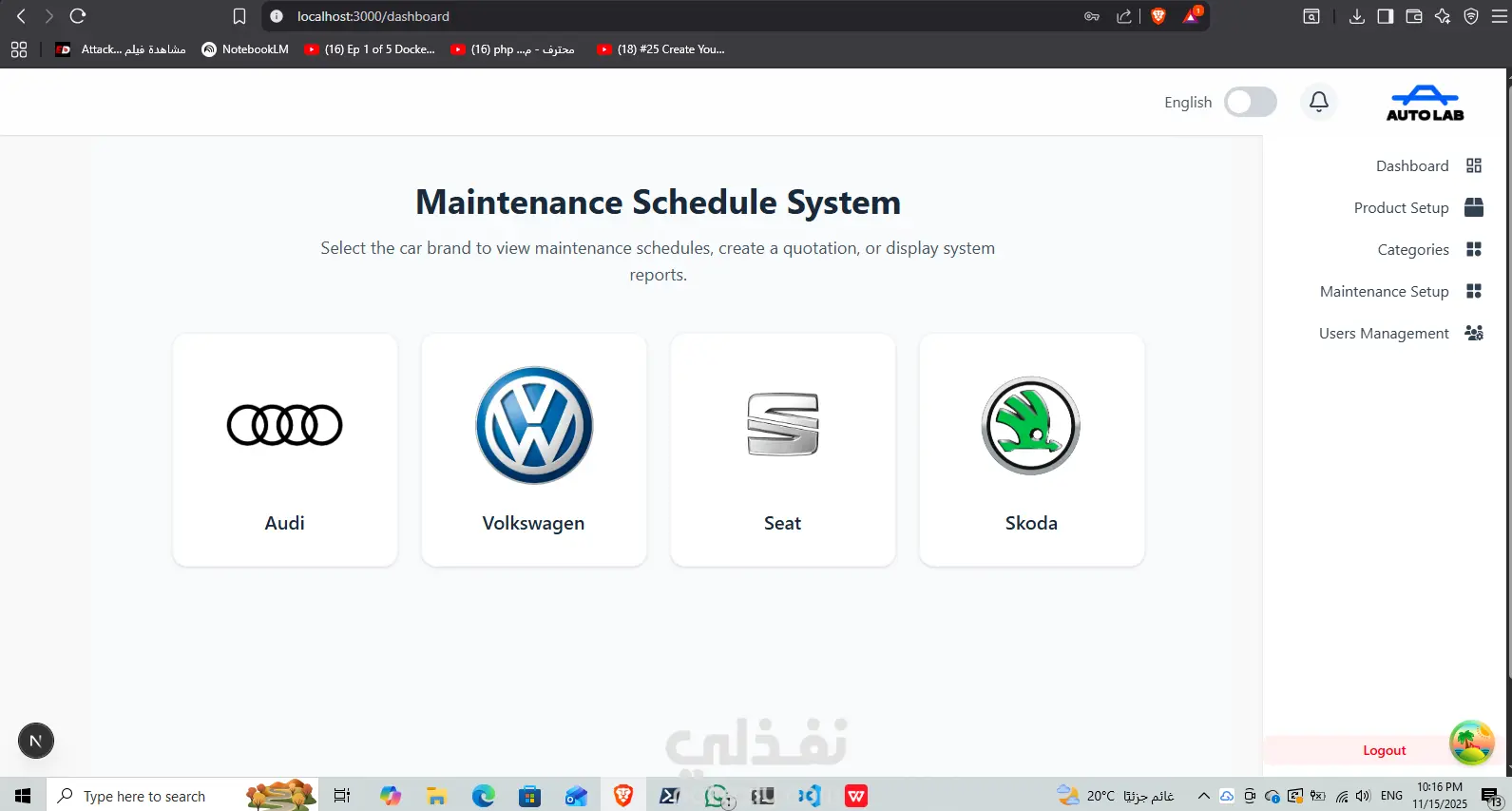Open Microsoft Edge from the taskbar
Screen dimensions: 1512x811
click(484, 796)
